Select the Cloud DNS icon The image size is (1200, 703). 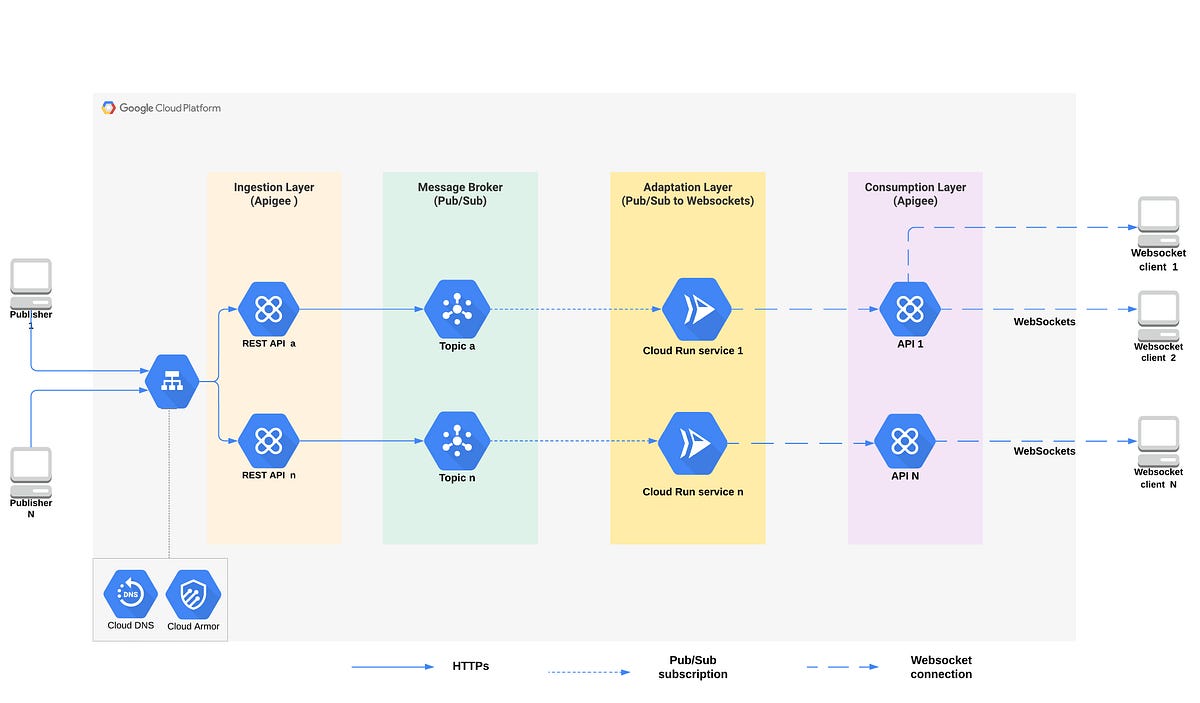click(x=129, y=593)
